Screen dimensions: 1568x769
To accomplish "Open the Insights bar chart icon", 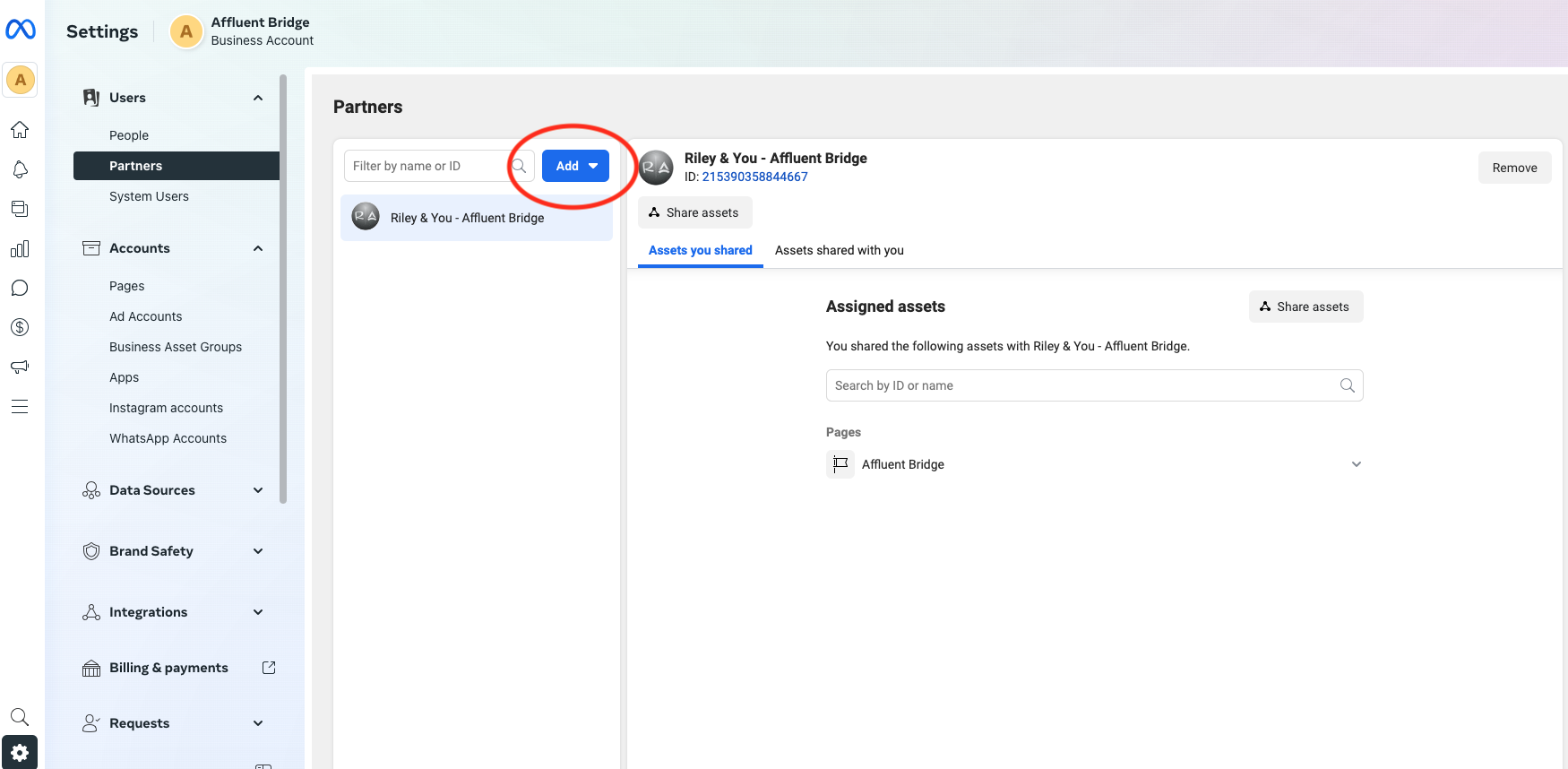I will click(20, 248).
